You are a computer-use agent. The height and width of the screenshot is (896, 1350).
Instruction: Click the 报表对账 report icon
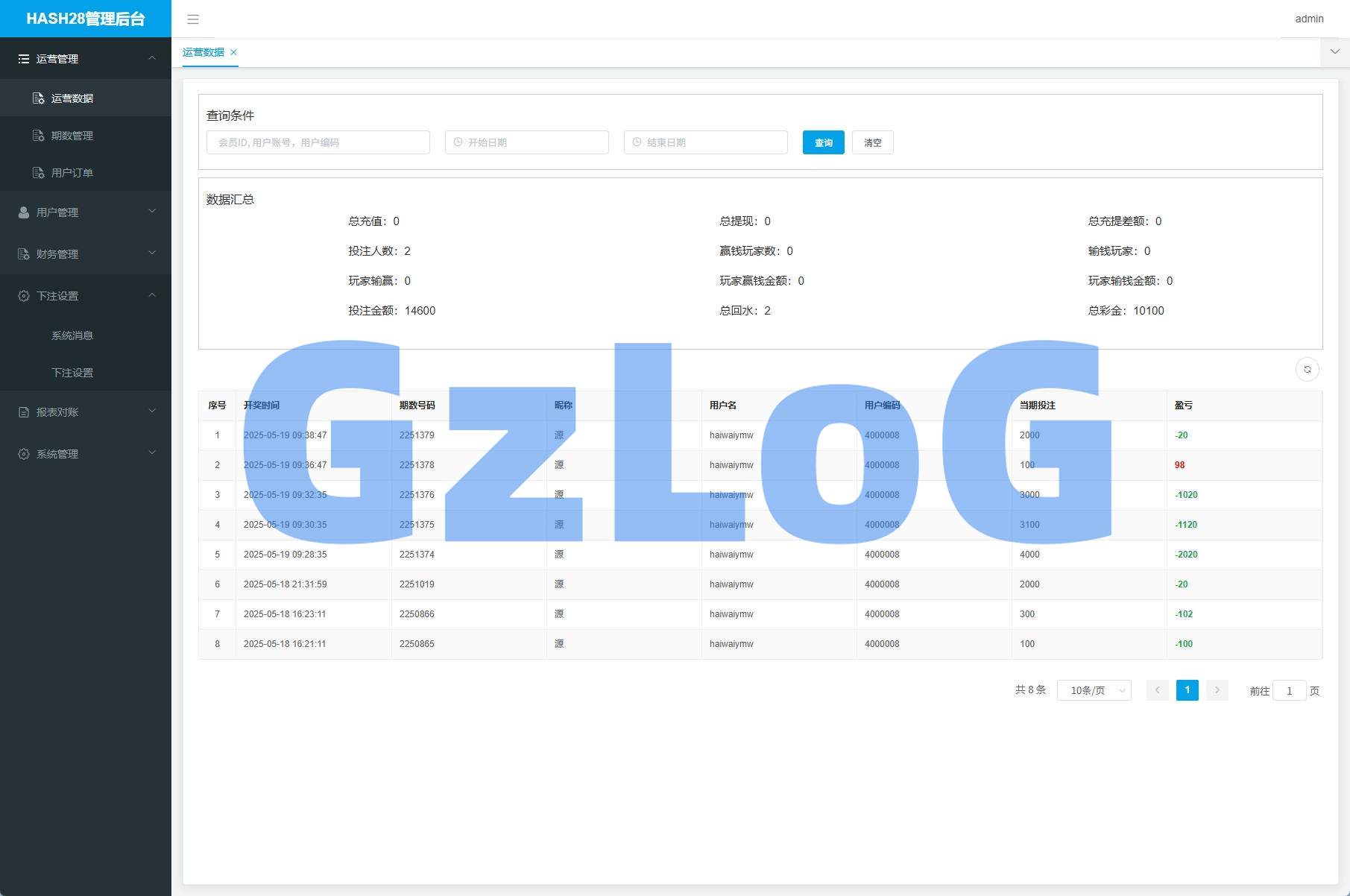24,412
